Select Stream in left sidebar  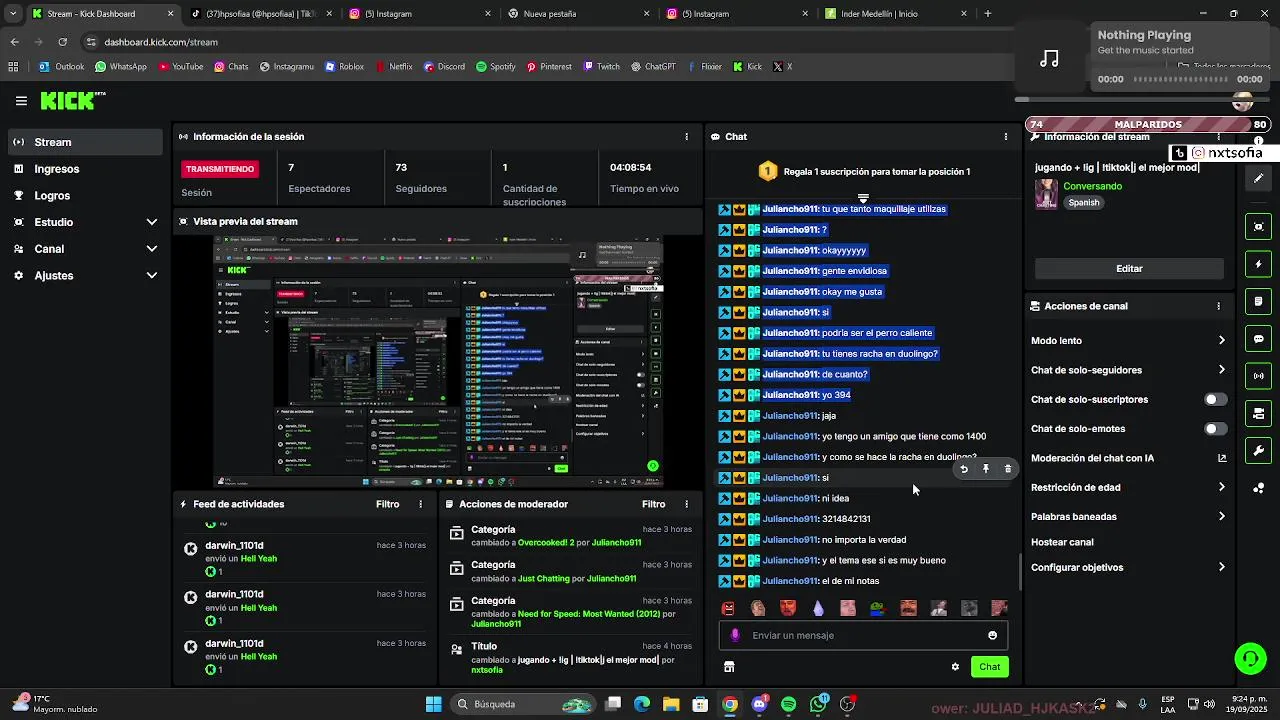coord(86,143)
